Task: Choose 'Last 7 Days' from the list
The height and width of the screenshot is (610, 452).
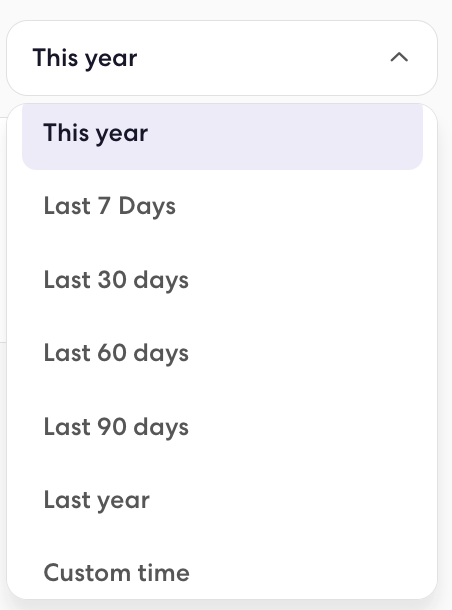Action: 222,206
